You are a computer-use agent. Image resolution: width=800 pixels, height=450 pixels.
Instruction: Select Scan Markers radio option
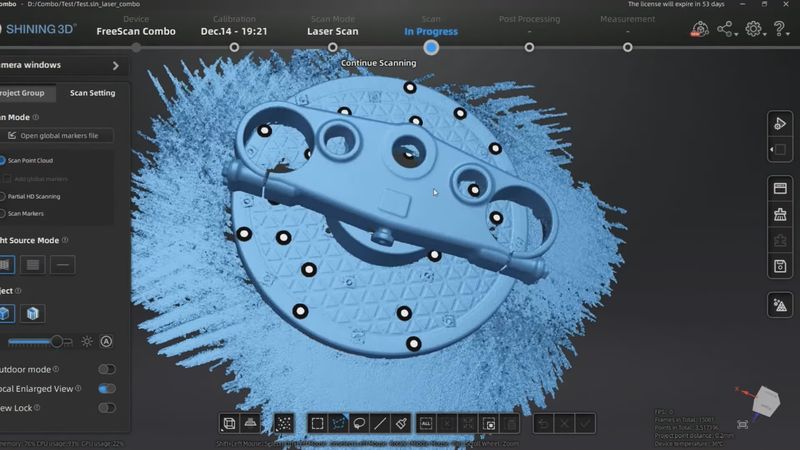pyautogui.click(x=3, y=213)
